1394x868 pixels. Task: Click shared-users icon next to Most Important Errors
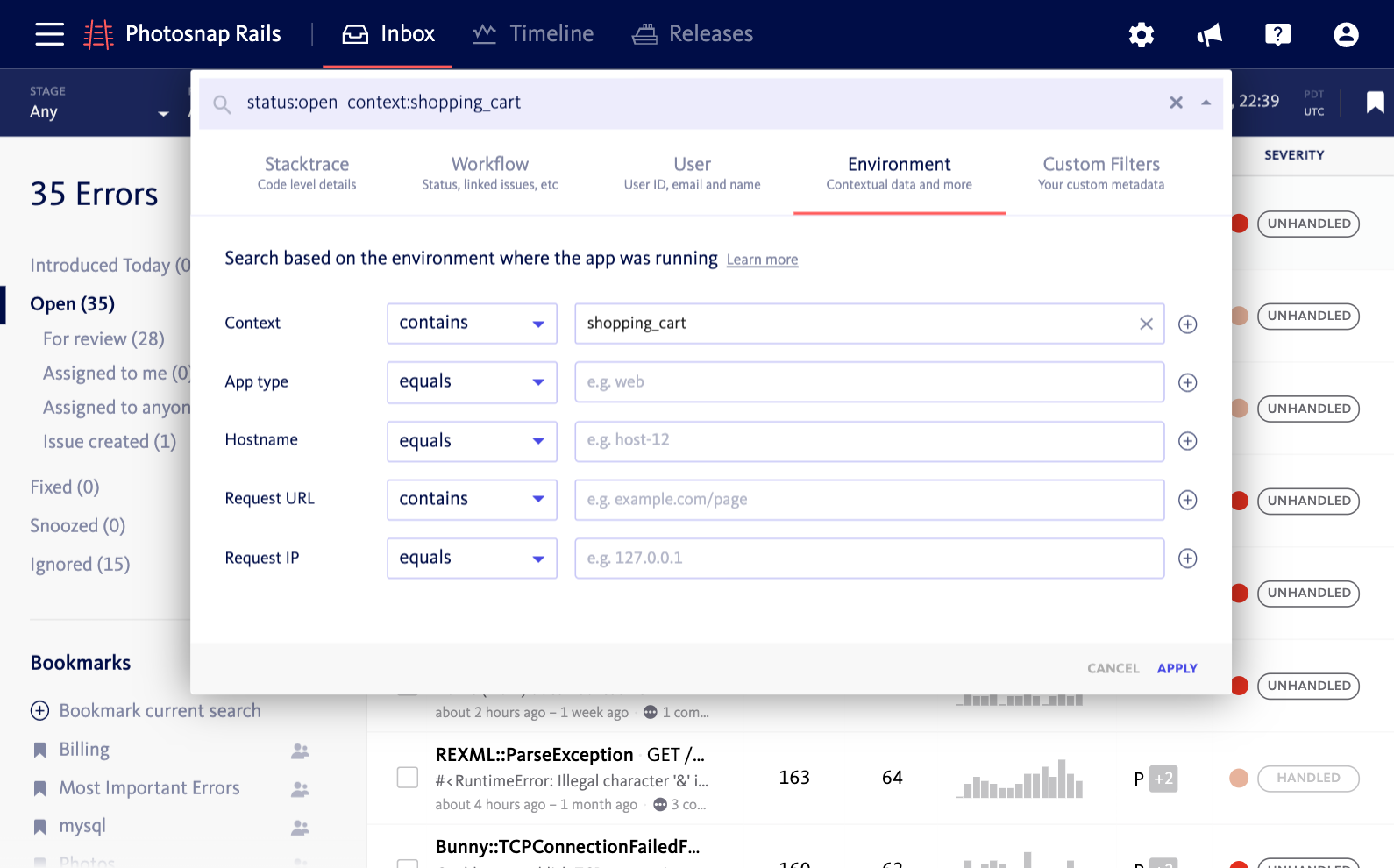tap(300, 789)
